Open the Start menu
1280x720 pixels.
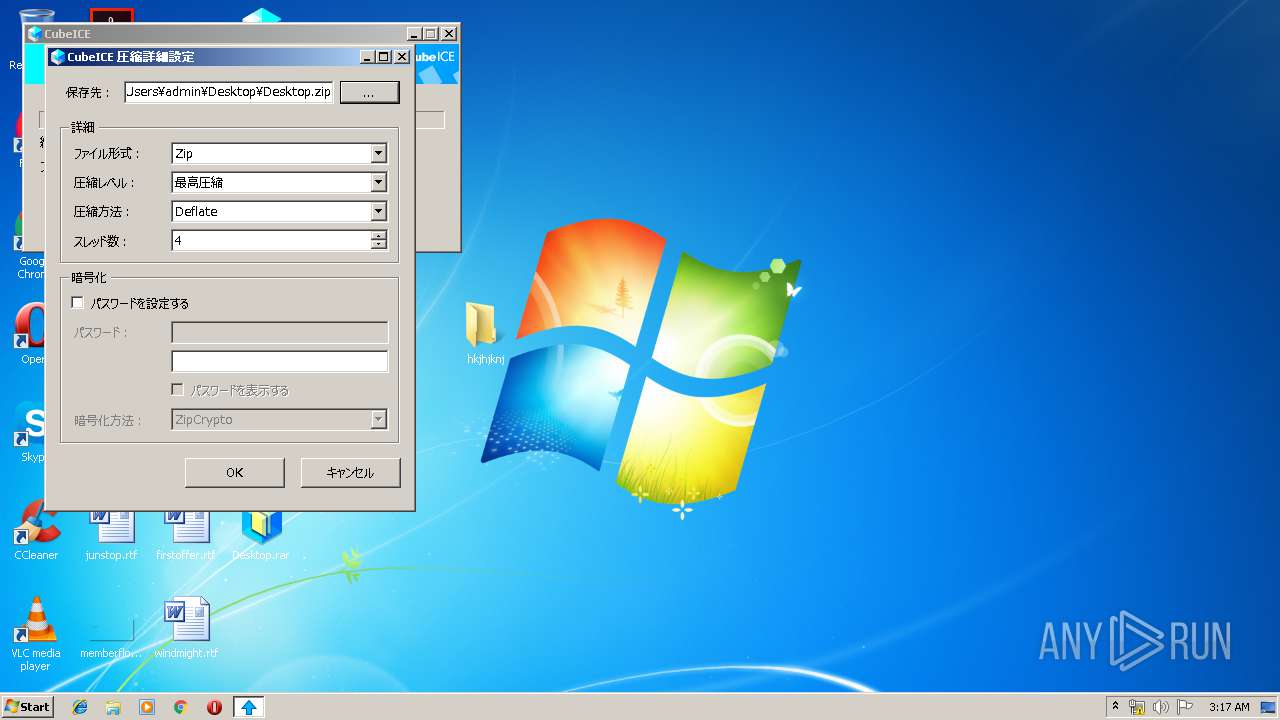coord(27,707)
